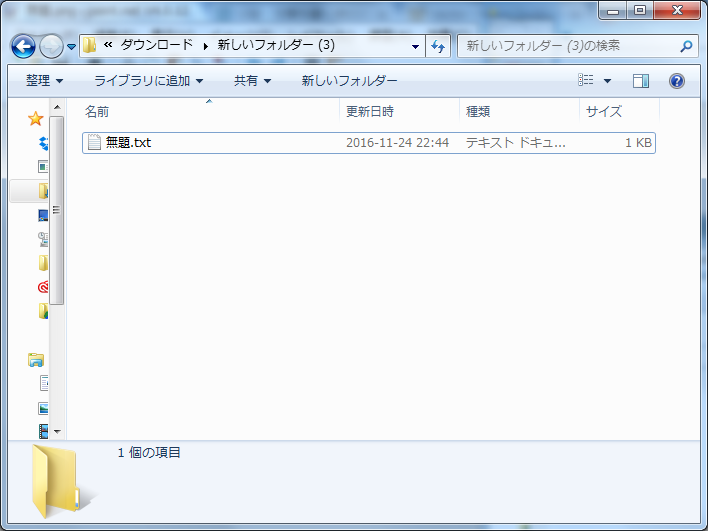The image size is (708, 531).
Task: Toggle the preview pane icon
Action: pyautogui.click(x=641, y=81)
